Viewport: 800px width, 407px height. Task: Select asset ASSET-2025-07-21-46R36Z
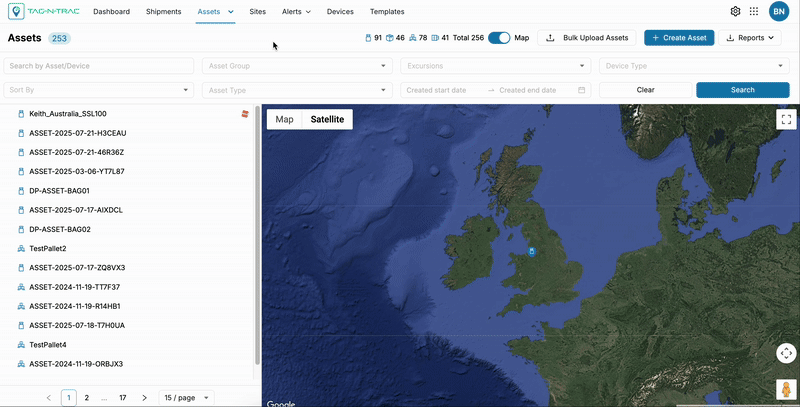pyautogui.click(x=77, y=152)
